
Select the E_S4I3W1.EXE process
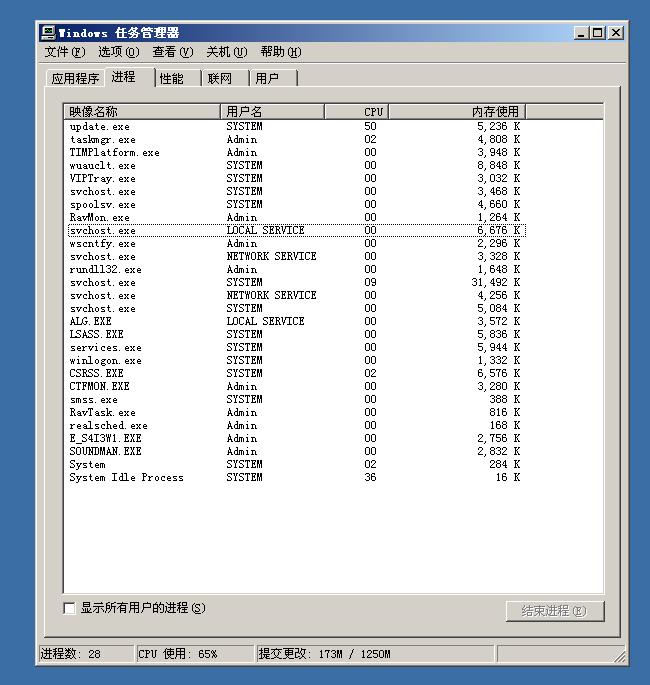coord(297,439)
